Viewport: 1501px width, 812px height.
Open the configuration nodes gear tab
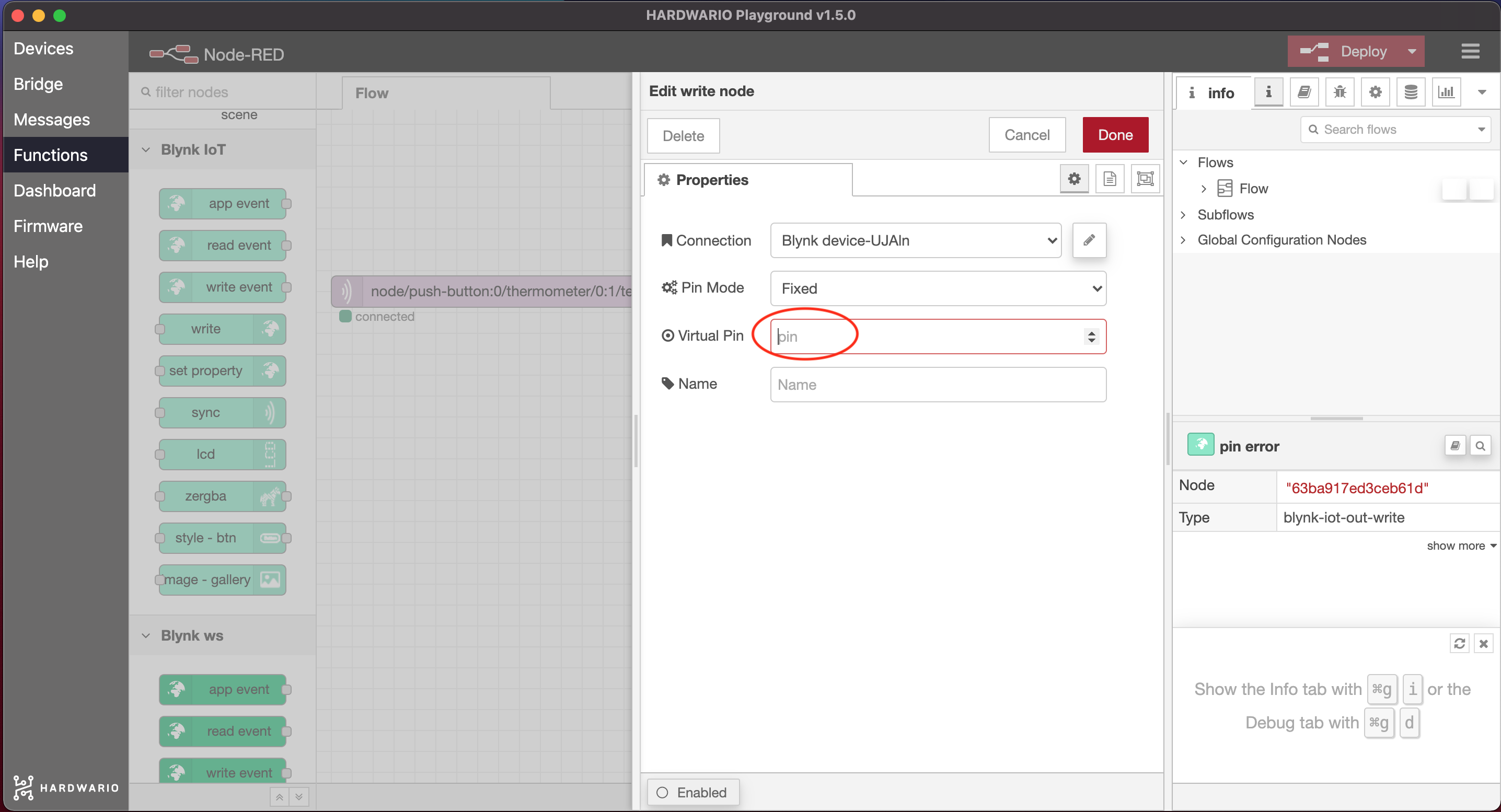(1375, 92)
